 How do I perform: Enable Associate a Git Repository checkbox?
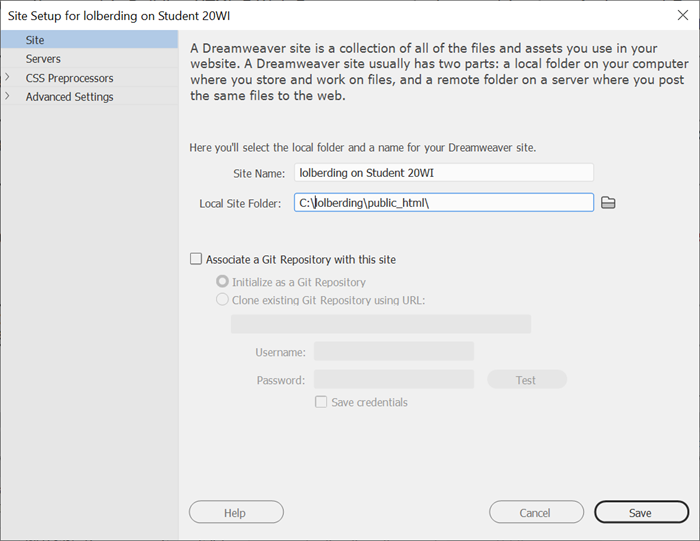[196, 259]
